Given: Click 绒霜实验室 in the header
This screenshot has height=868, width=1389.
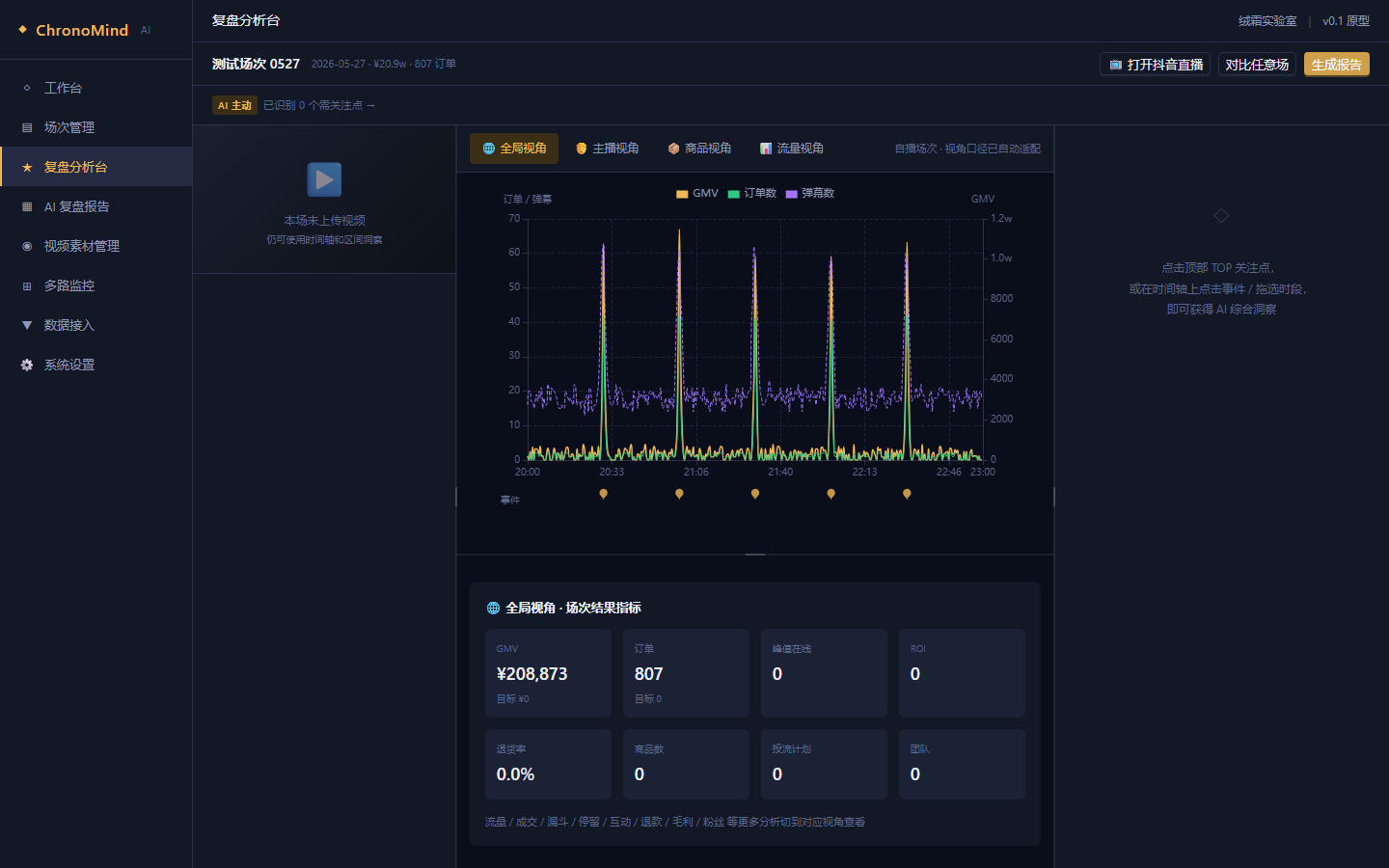Looking at the screenshot, I should (1267, 21).
